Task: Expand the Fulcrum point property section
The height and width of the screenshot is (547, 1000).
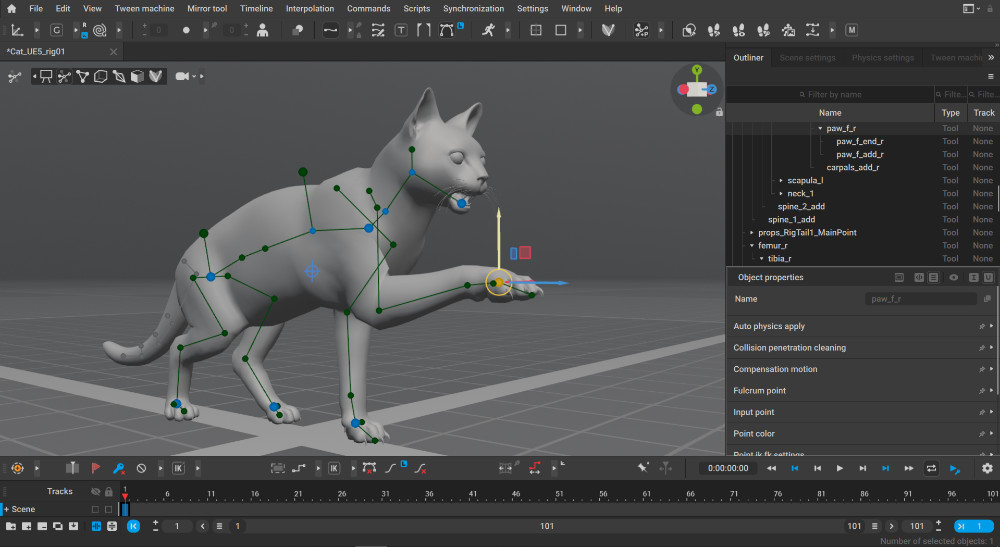Action: coord(992,390)
